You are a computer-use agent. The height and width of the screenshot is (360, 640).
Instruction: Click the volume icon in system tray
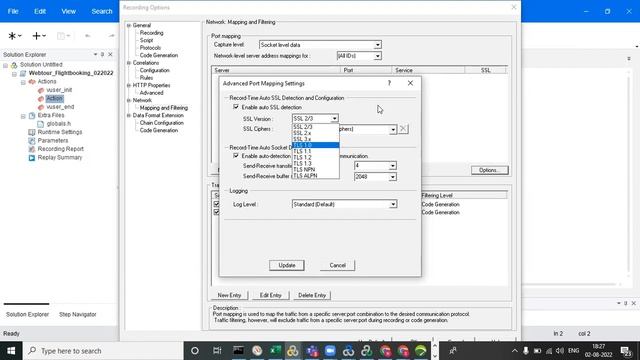tap(560, 351)
